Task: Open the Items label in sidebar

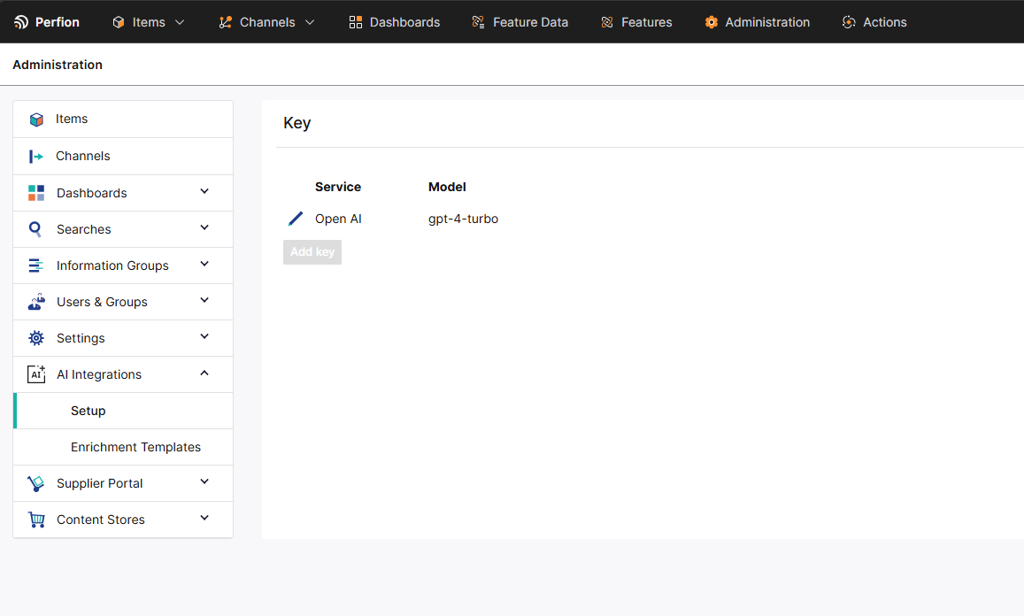Action: point(71,119)
